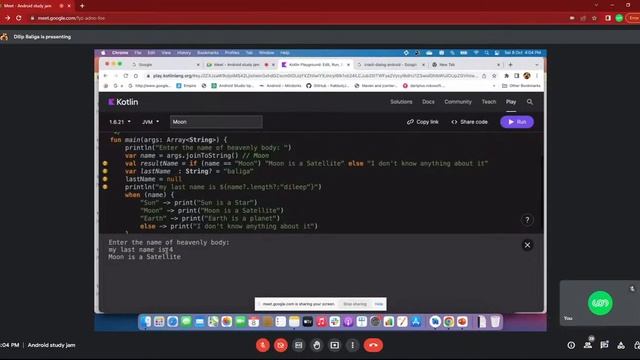Open Music from the Dock
This screenshot has width=640, height=360.
321,322
